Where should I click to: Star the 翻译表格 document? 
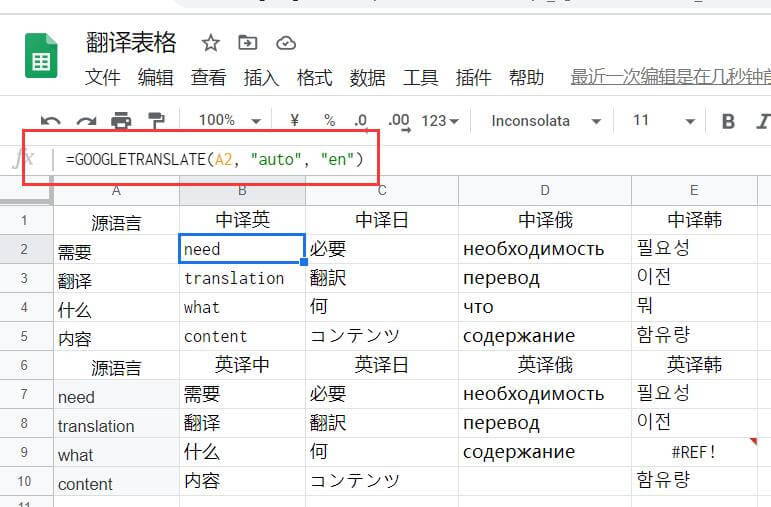(210, 43)
